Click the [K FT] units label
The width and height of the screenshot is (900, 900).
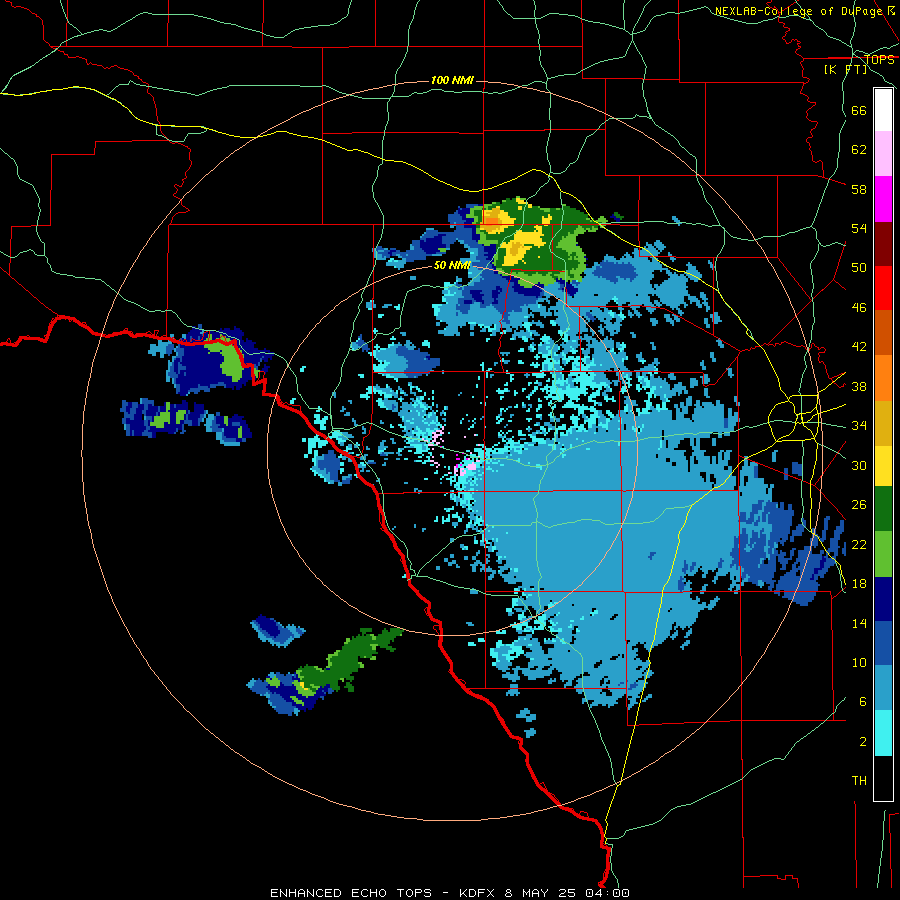point(846,69)
